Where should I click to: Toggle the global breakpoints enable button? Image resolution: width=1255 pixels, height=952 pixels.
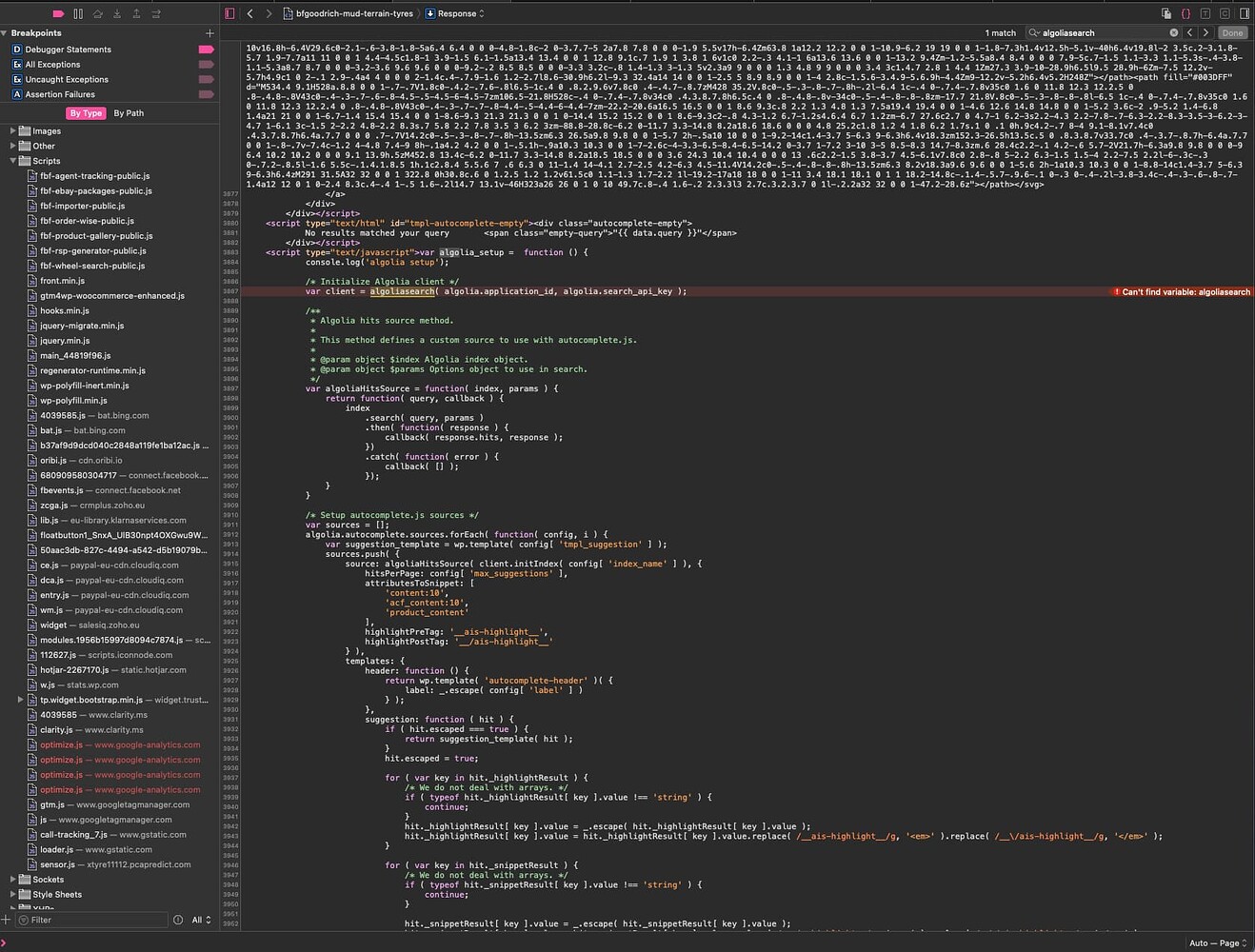pyautogui.click(x=58, y=13)
